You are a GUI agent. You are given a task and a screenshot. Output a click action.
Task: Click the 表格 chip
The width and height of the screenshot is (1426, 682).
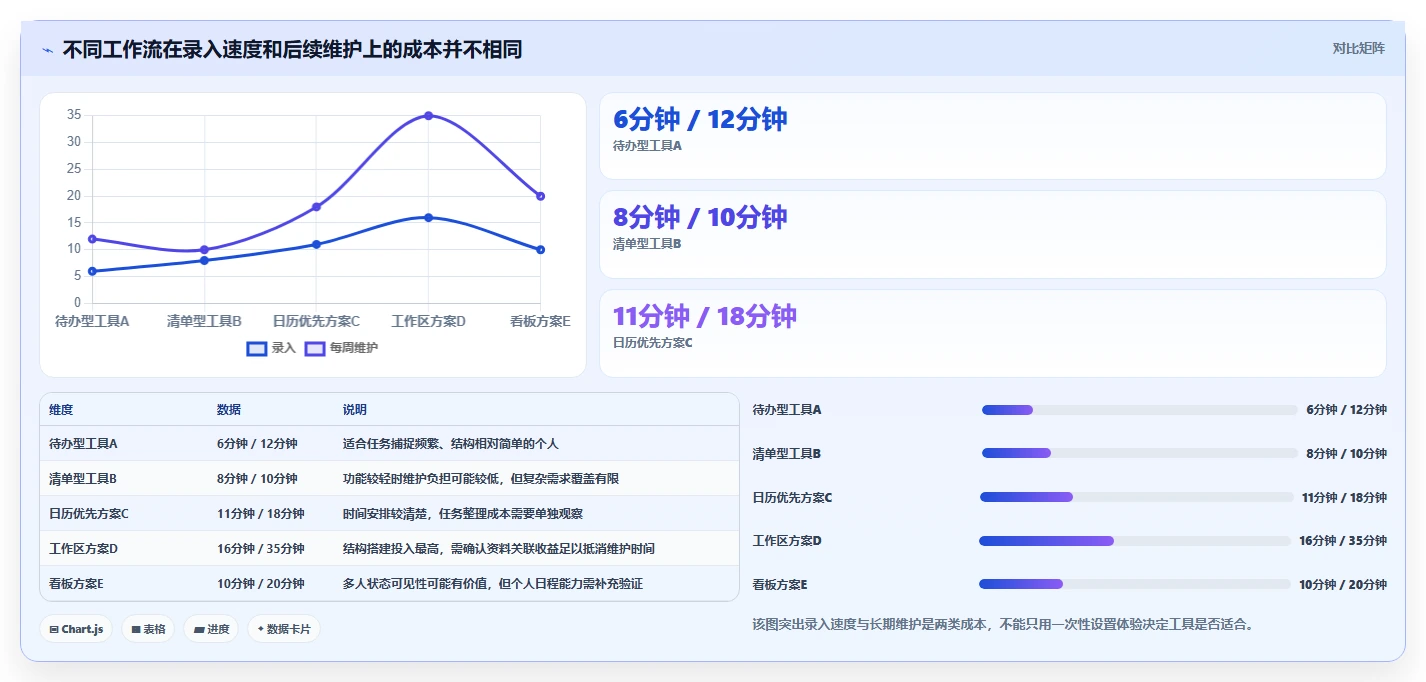point(149,629)
